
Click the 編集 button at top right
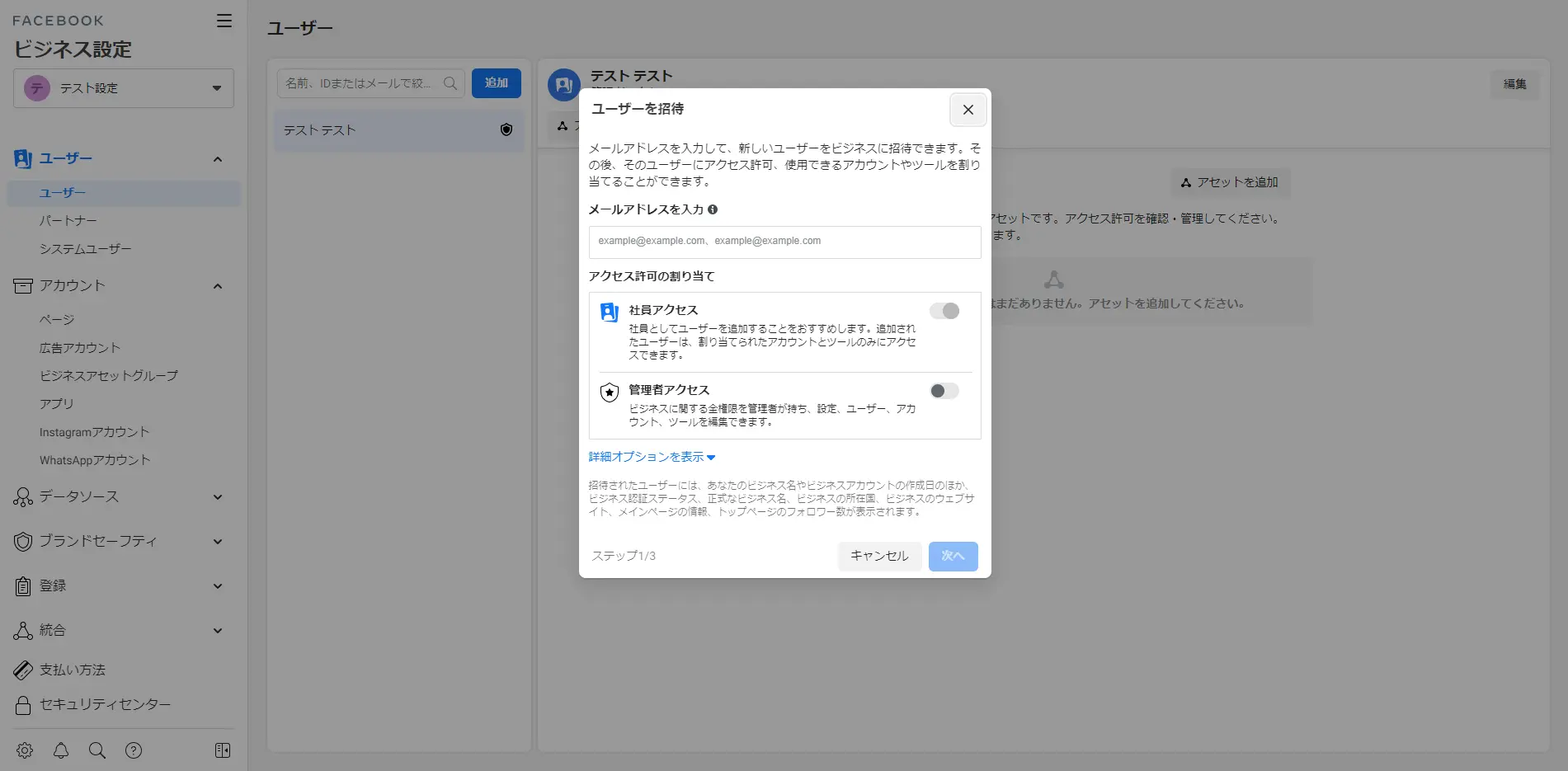(x=1515, y=84)
